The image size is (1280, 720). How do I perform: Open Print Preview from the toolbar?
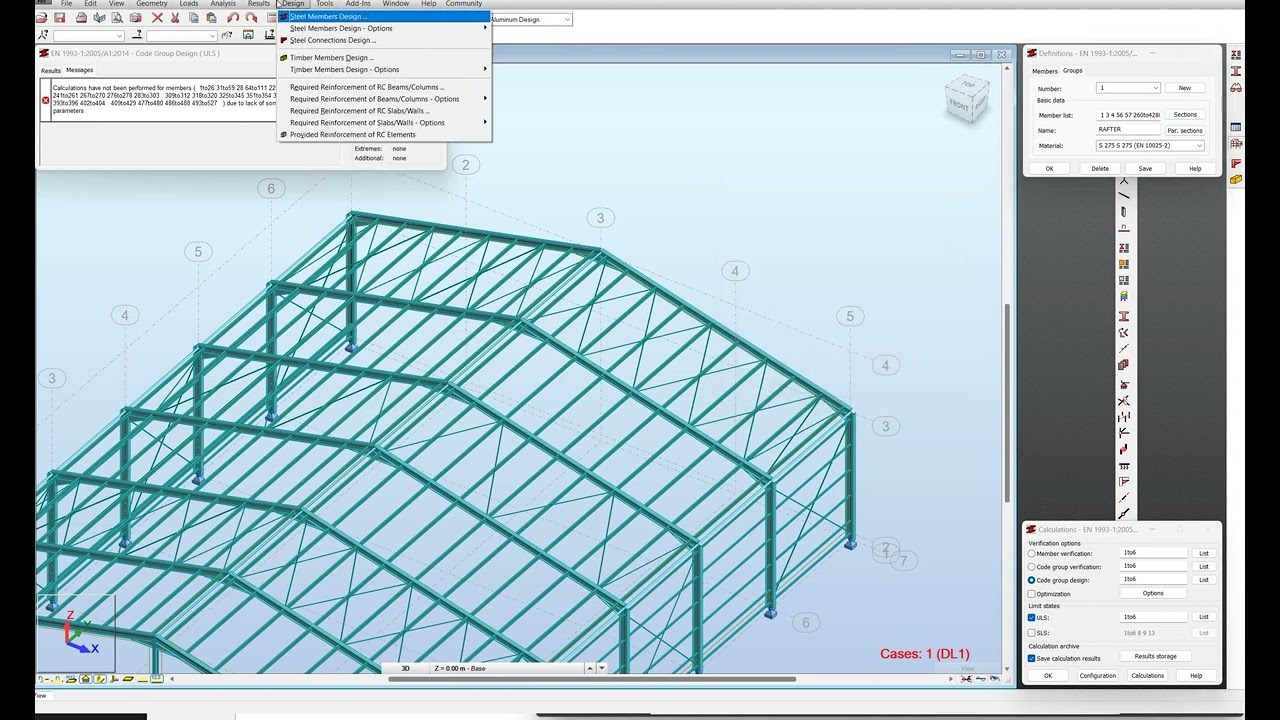click(117, 17)
